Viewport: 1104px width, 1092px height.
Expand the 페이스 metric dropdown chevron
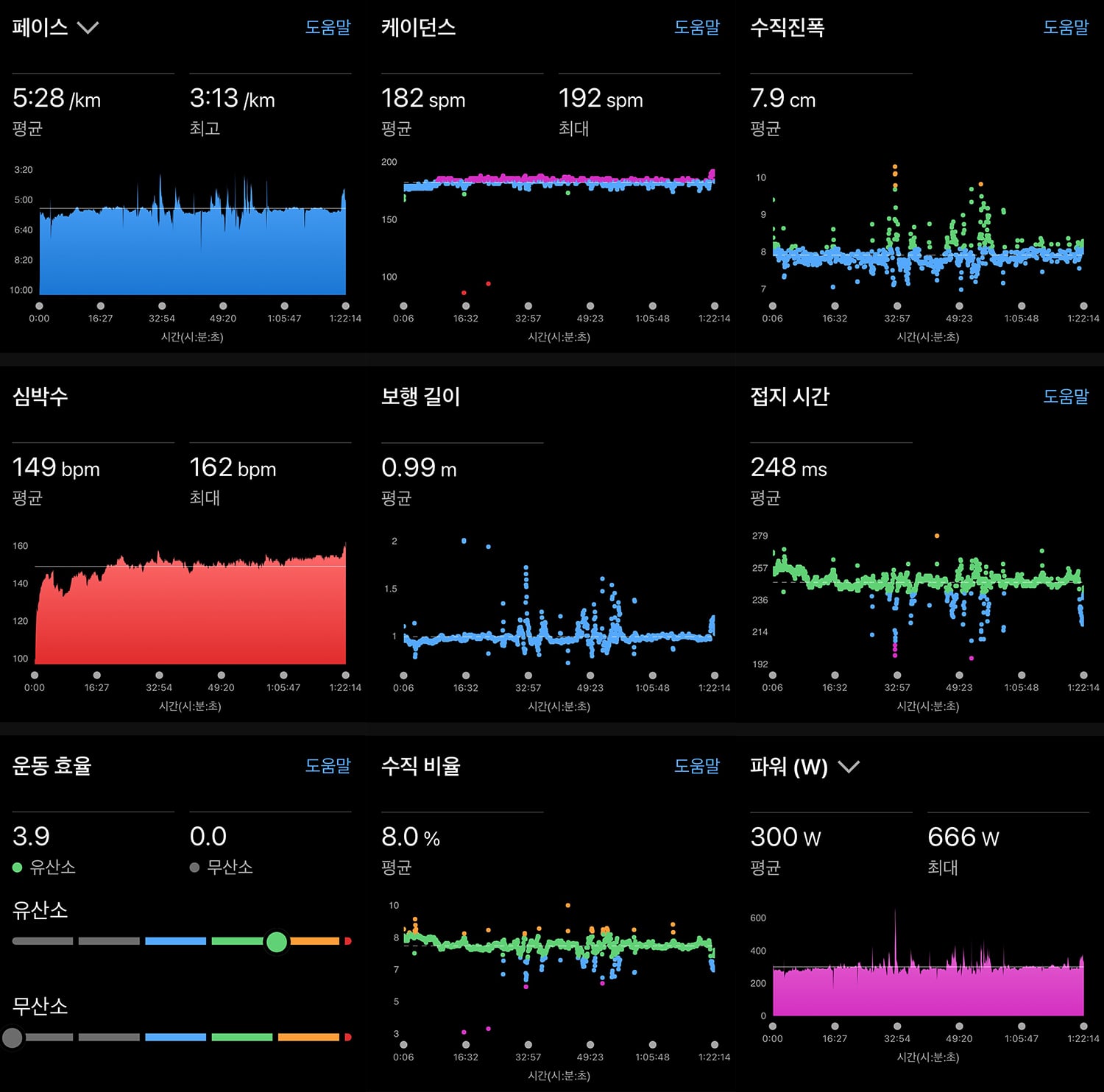coord(88,28)
